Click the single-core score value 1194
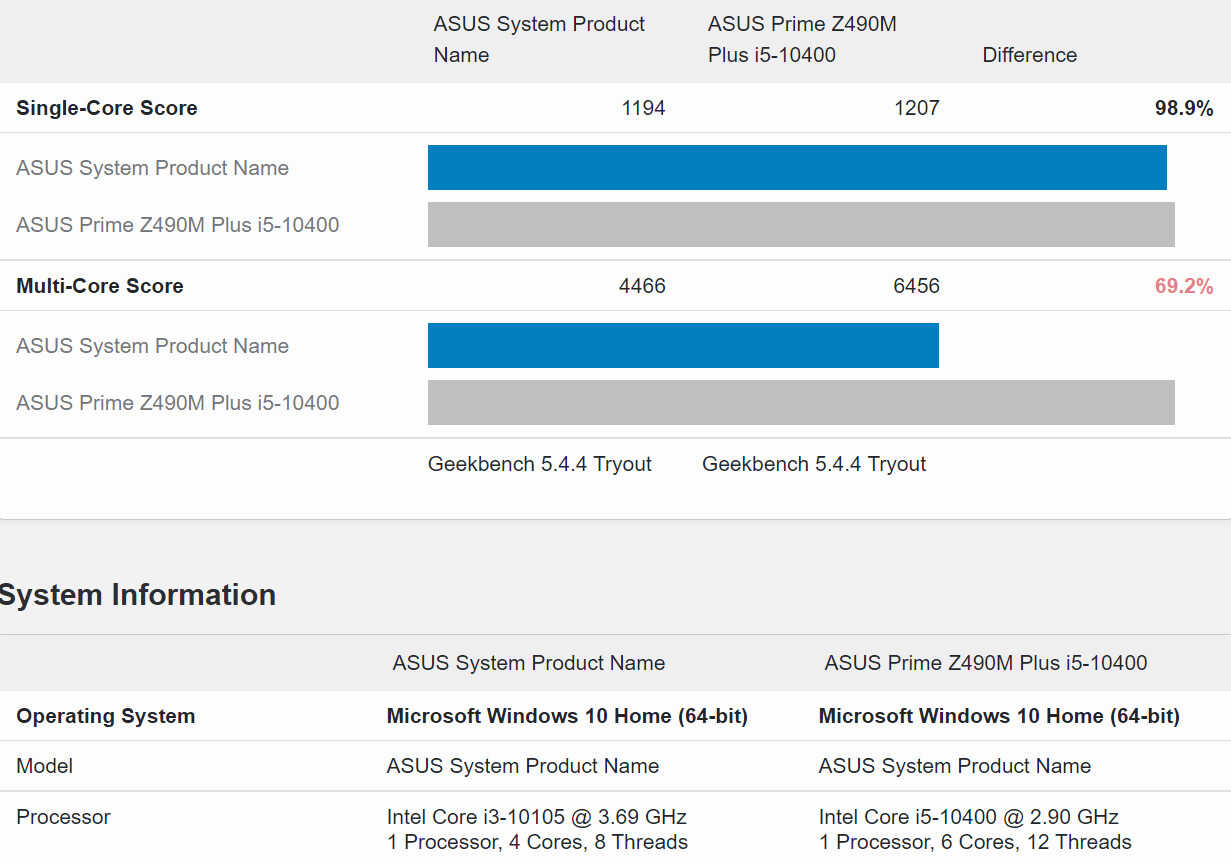Screen dimensions: 1231x866 click(x=643, y=108)
